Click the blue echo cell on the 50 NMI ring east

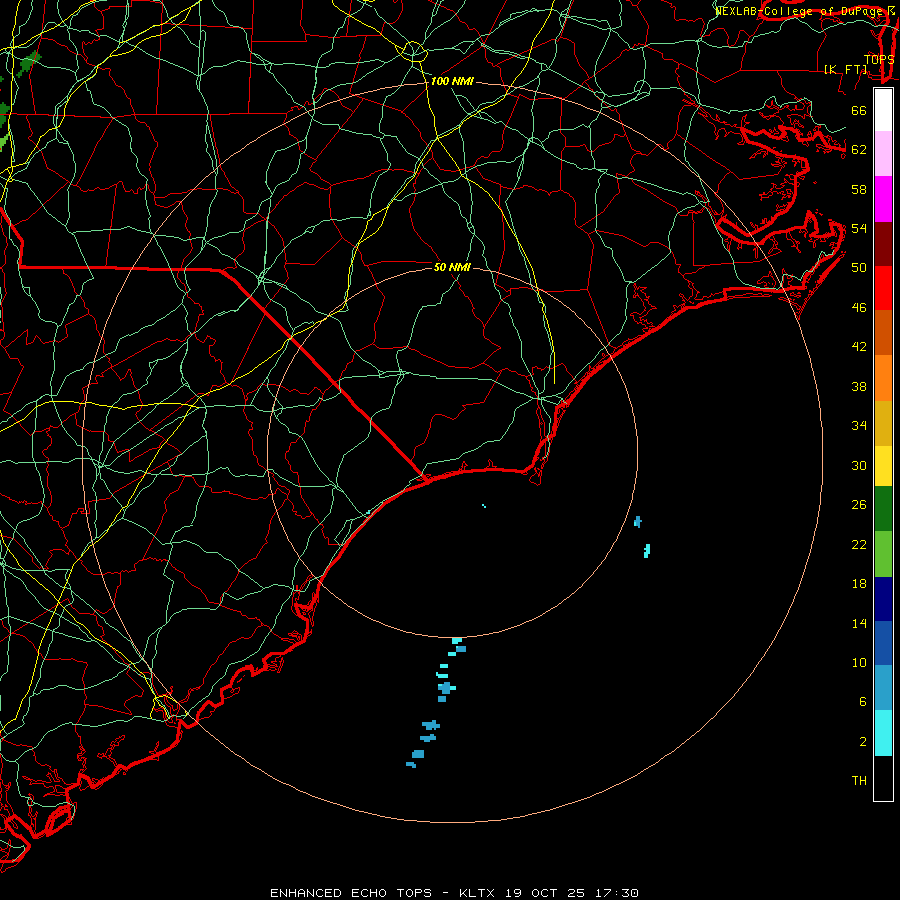coord(637,522)
